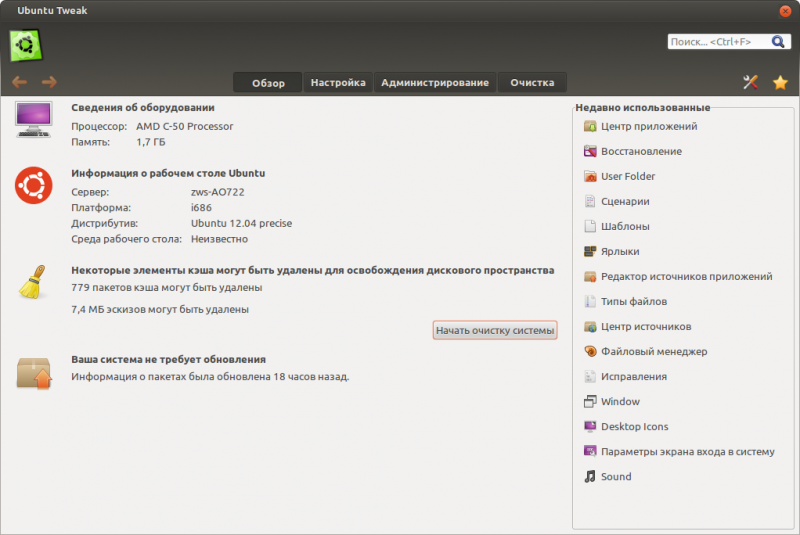This screenshot has width=800, height=535.
Task: Open Центр источников entry
Action: [646, 326]
